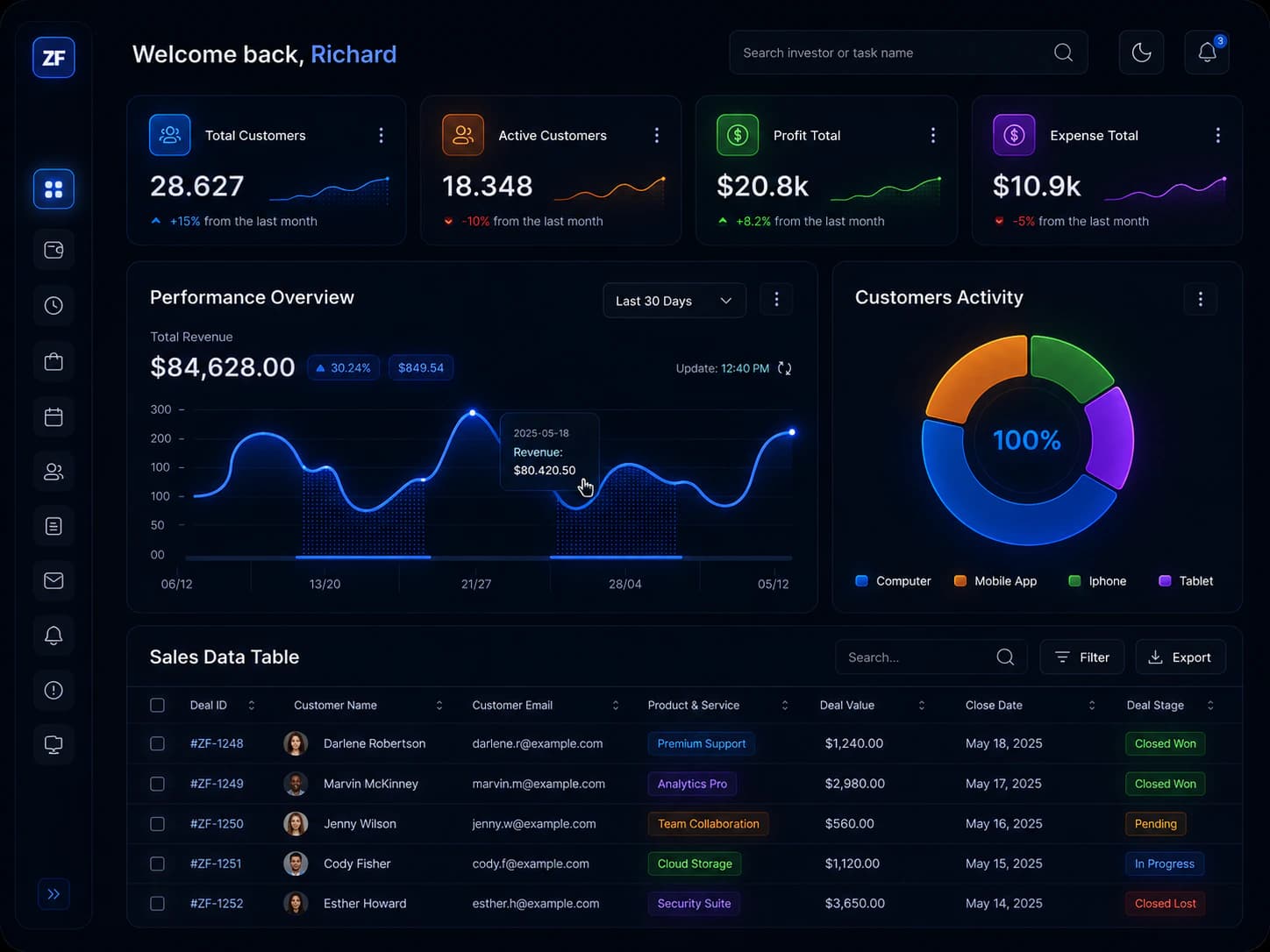Image resolution: width=1270 pixels, height=952 pixels.
Task: Click the last chart data point at 05/12
Action: (x=792, y=432)
